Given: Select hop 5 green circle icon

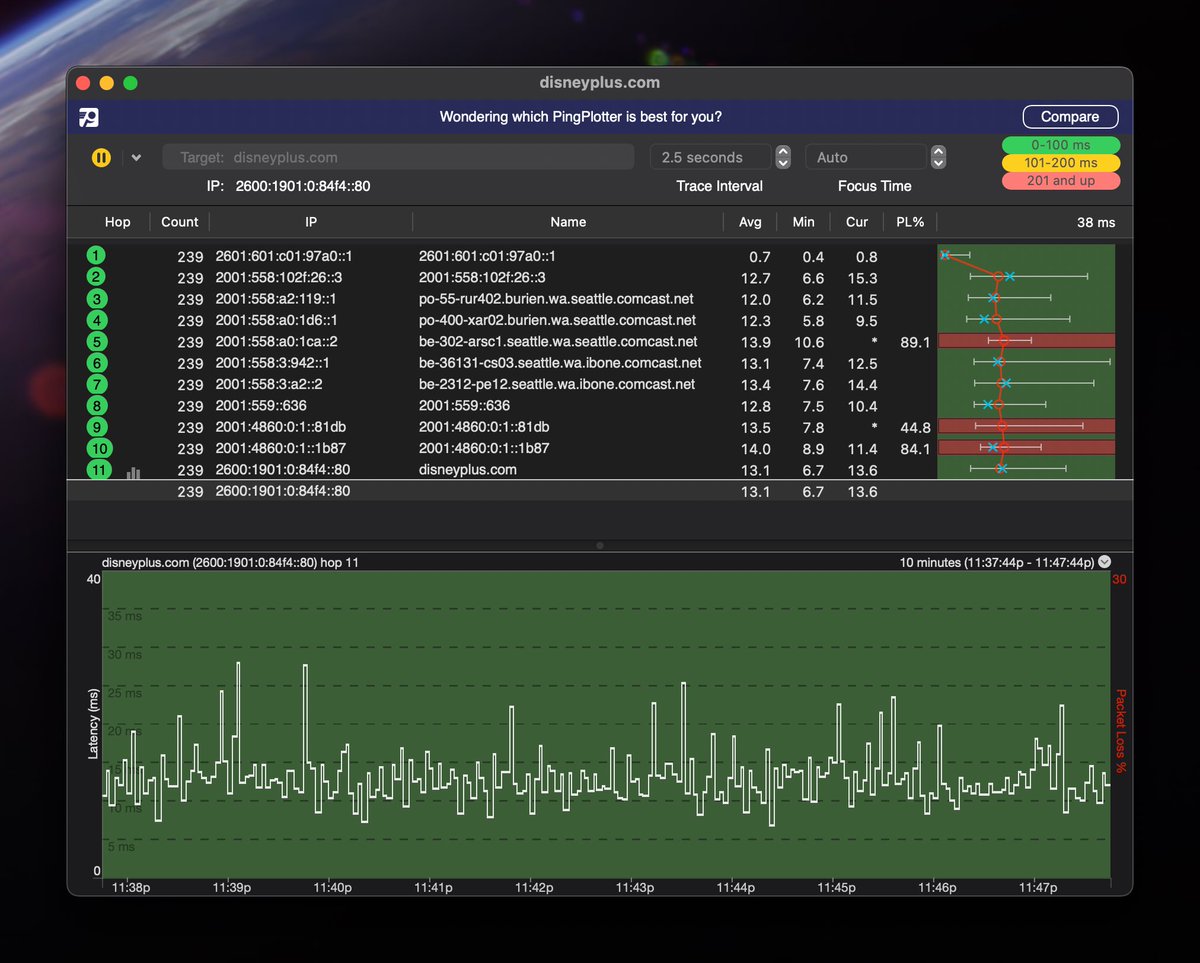Looking at the screenshot, I should coord(96,342).
